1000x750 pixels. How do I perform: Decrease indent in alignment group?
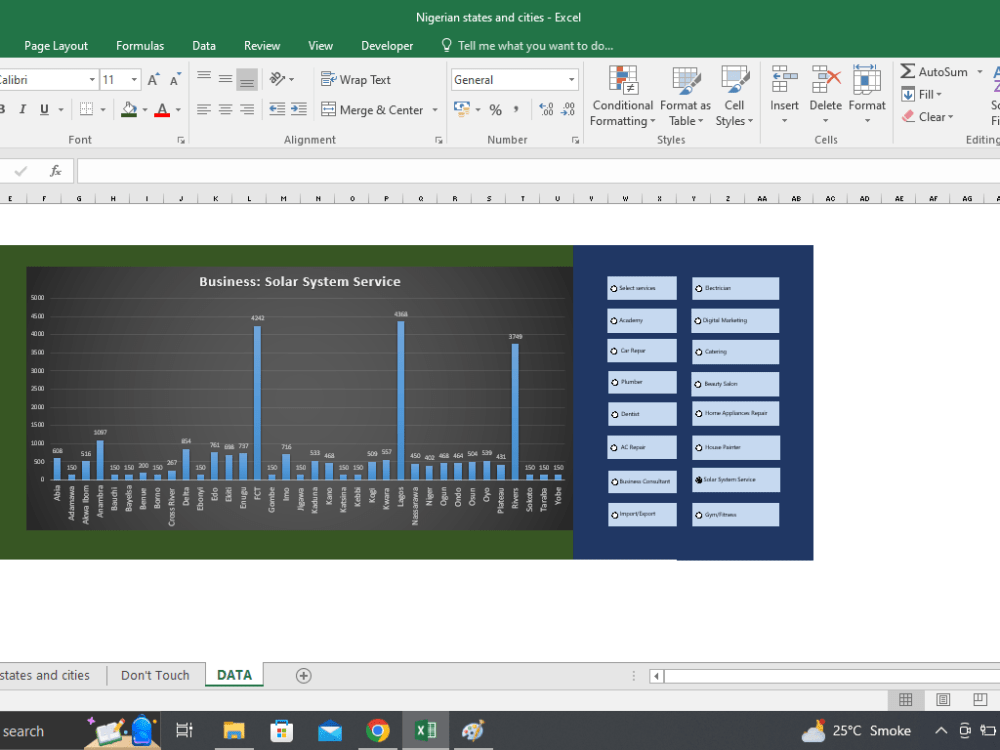(x=277, y=109)
